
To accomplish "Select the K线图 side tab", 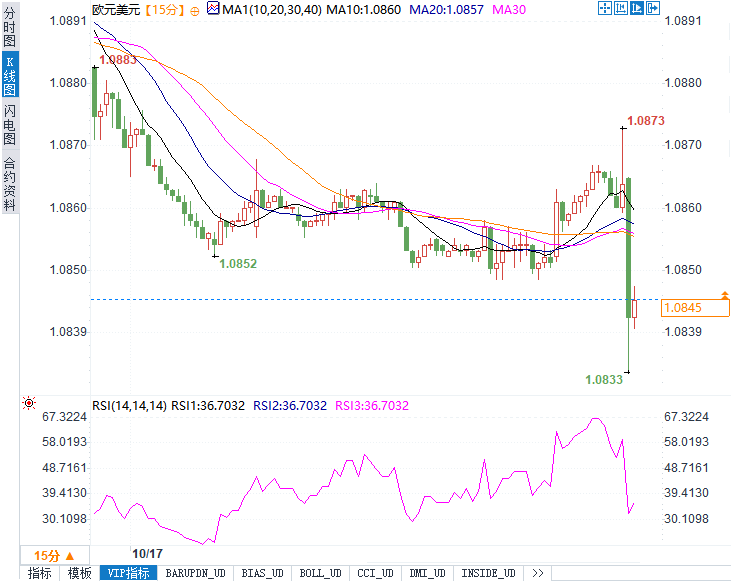I will coord(10,75).
